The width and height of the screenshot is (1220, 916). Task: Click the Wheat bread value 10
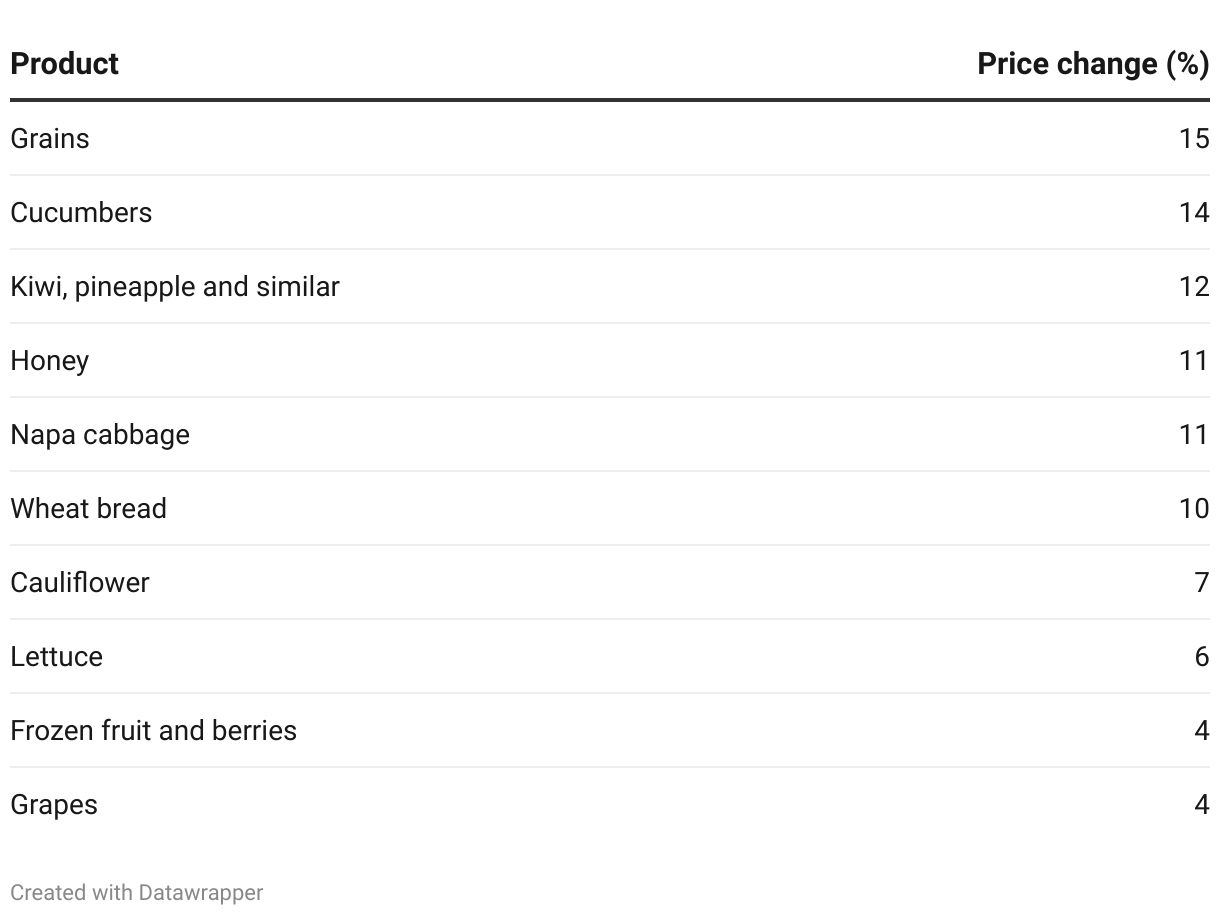point(1194,508)
